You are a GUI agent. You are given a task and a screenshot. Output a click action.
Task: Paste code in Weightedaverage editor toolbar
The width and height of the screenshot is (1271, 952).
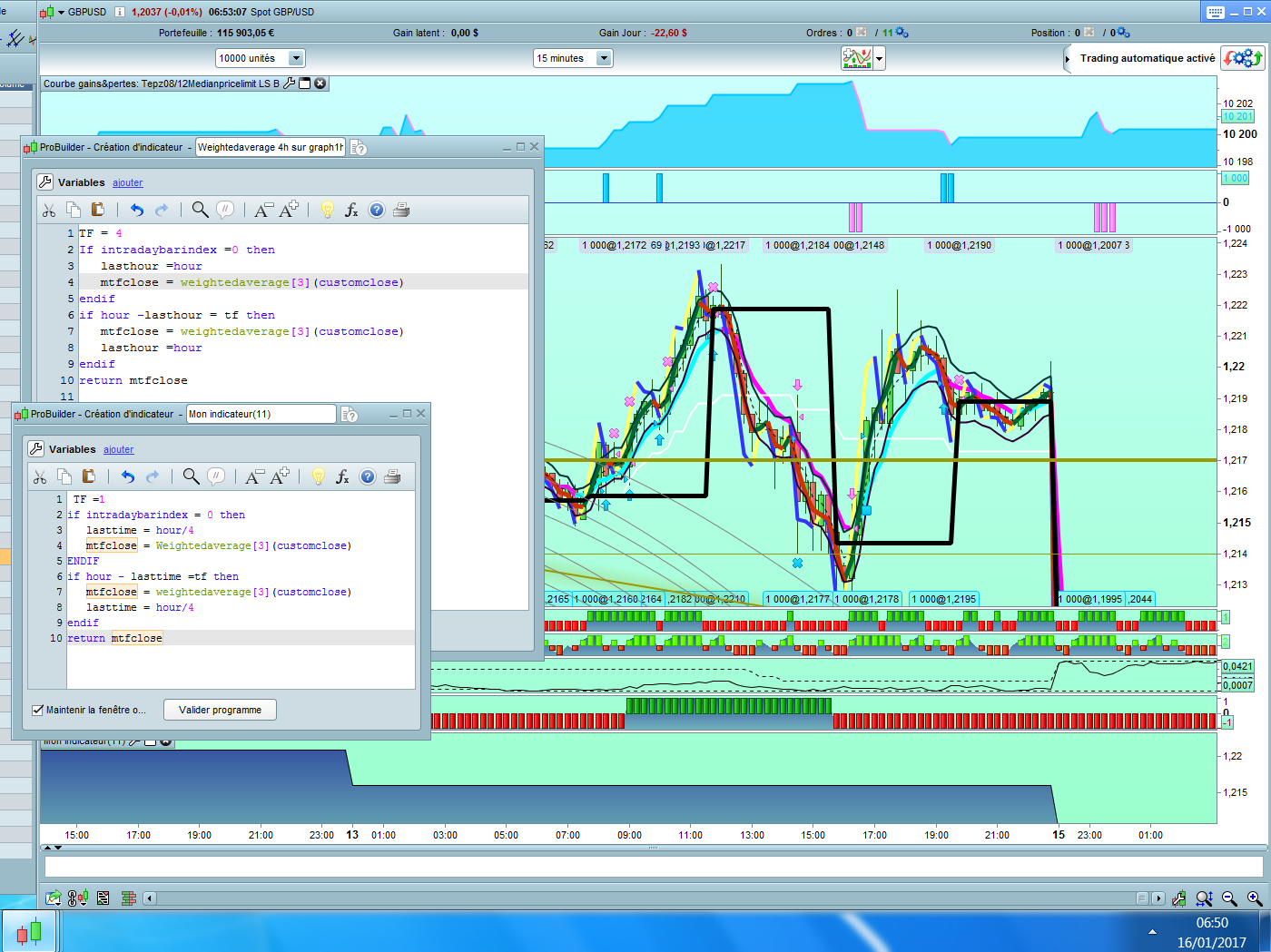[98, 211]
